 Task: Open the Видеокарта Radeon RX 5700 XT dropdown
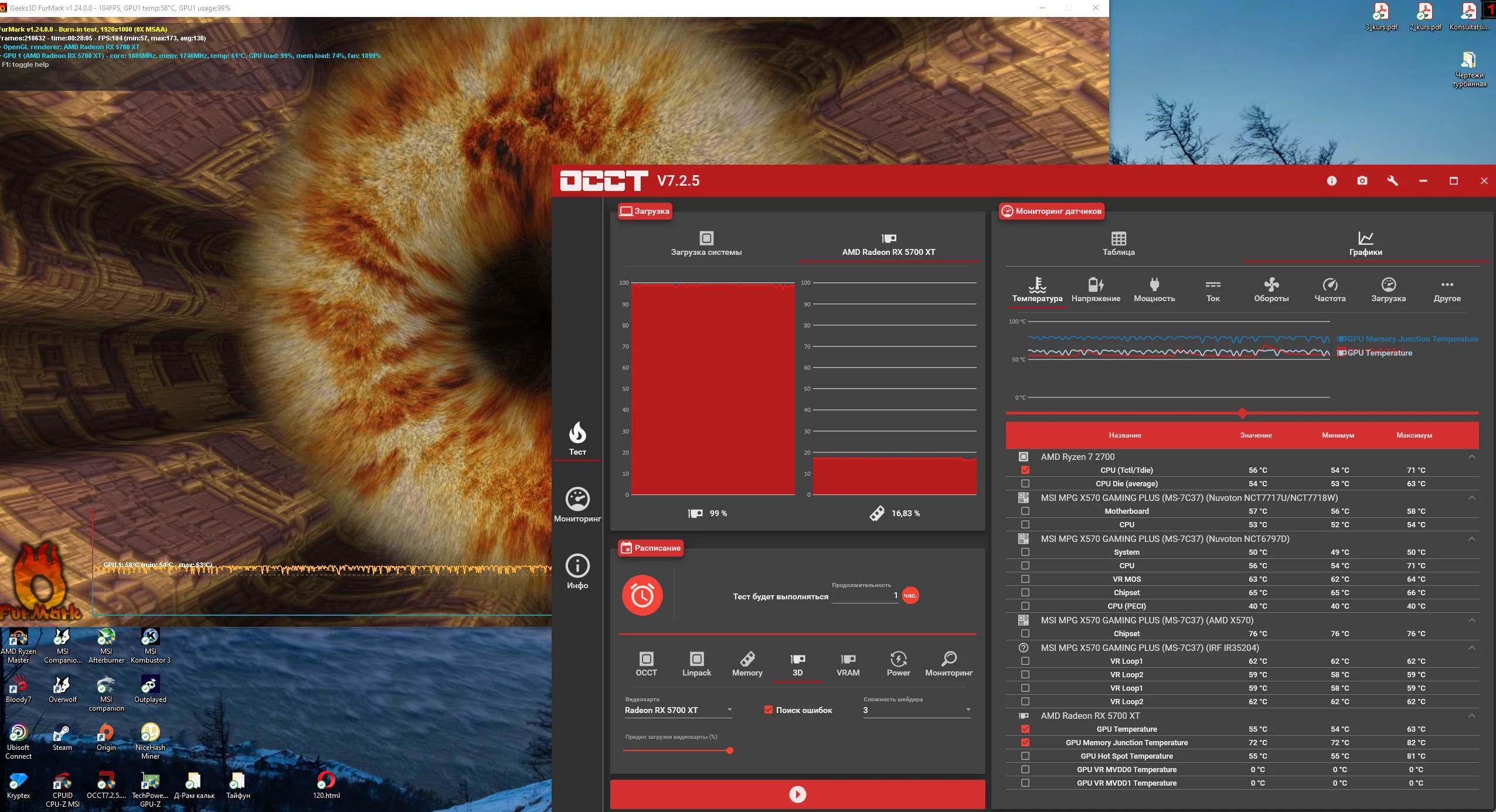(678, 710)
